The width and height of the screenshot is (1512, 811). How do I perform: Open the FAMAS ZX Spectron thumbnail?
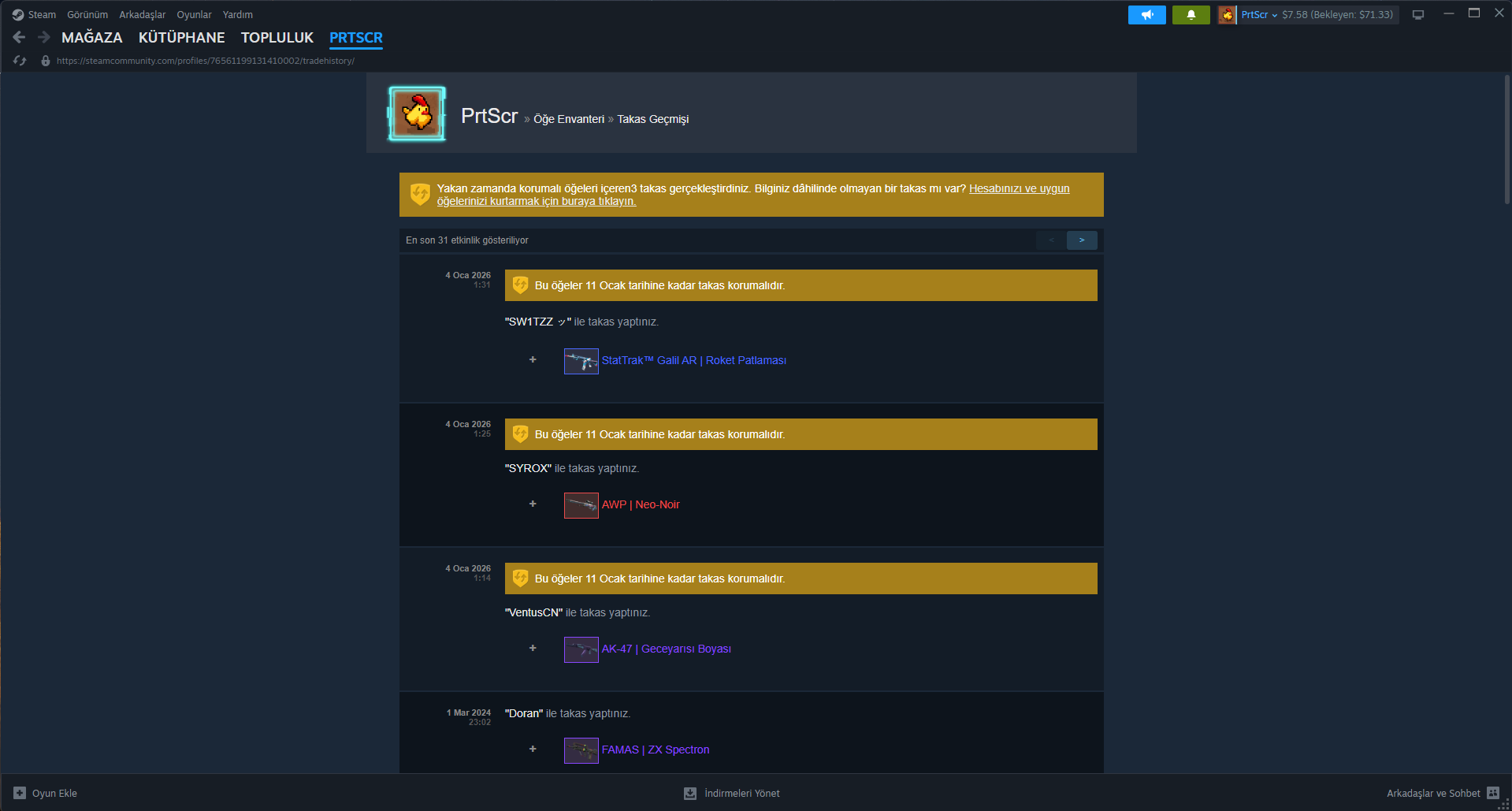pos(581,750)
